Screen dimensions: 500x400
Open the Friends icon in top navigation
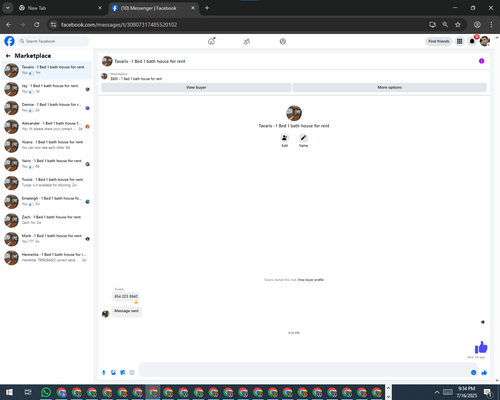[x=247, y=41]
